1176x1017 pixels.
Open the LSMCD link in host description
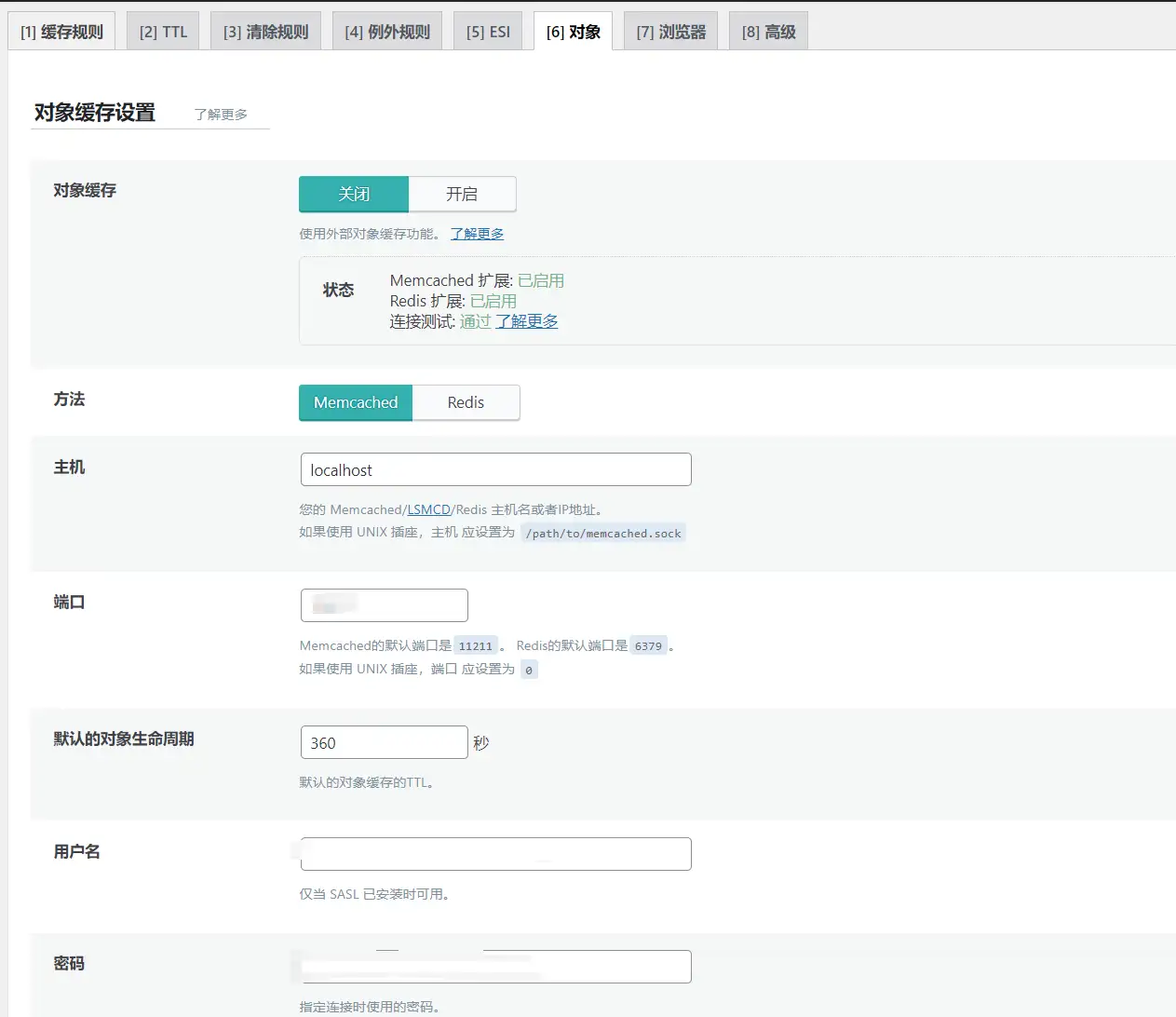tap(428, 509)
